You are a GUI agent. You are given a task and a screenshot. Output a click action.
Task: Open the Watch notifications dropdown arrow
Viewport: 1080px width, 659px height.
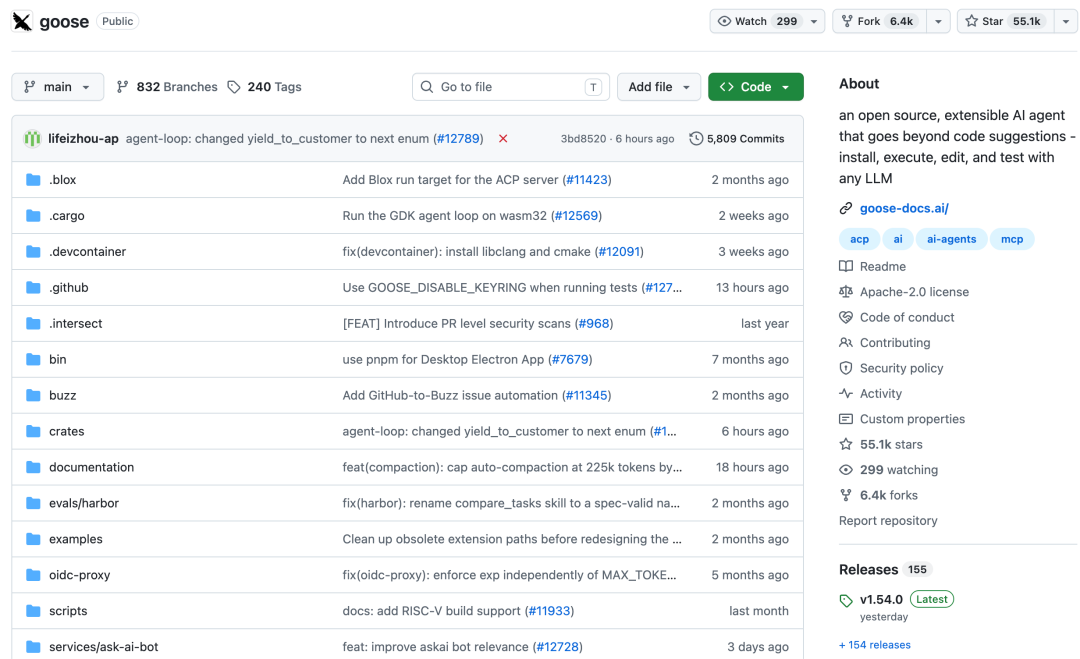point(814,21)
